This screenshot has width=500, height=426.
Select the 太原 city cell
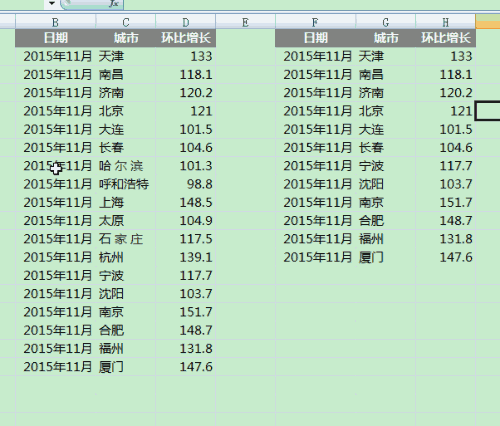(x=126, y=221)
